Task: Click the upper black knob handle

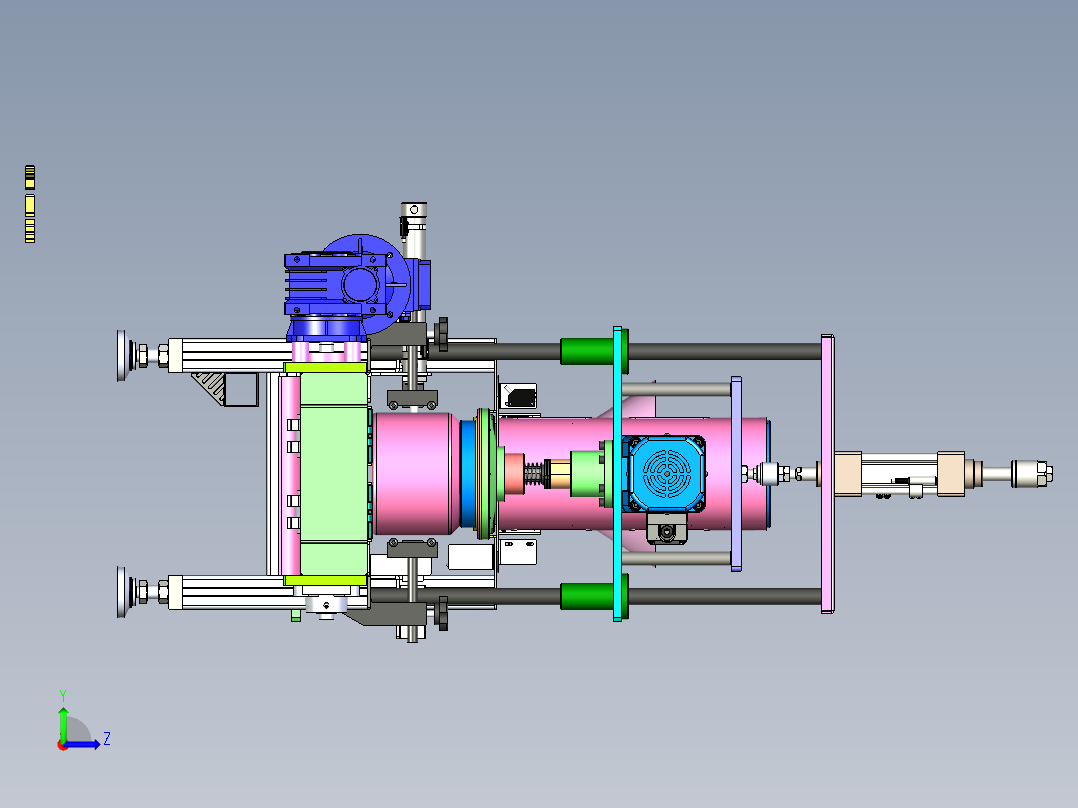Action: click(441, 334)
